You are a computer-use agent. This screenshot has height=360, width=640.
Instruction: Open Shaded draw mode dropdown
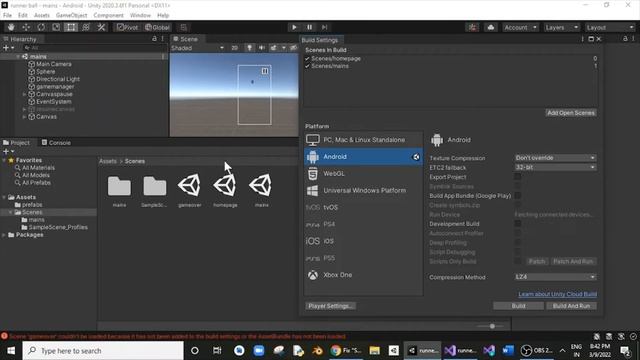tap(198, 48)
